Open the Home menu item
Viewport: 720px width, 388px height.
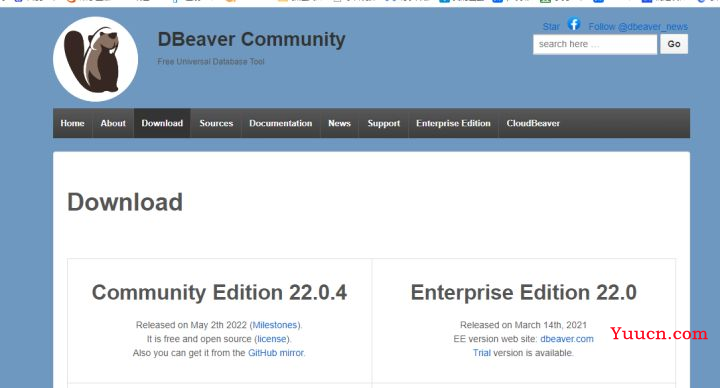coord(73,123)
